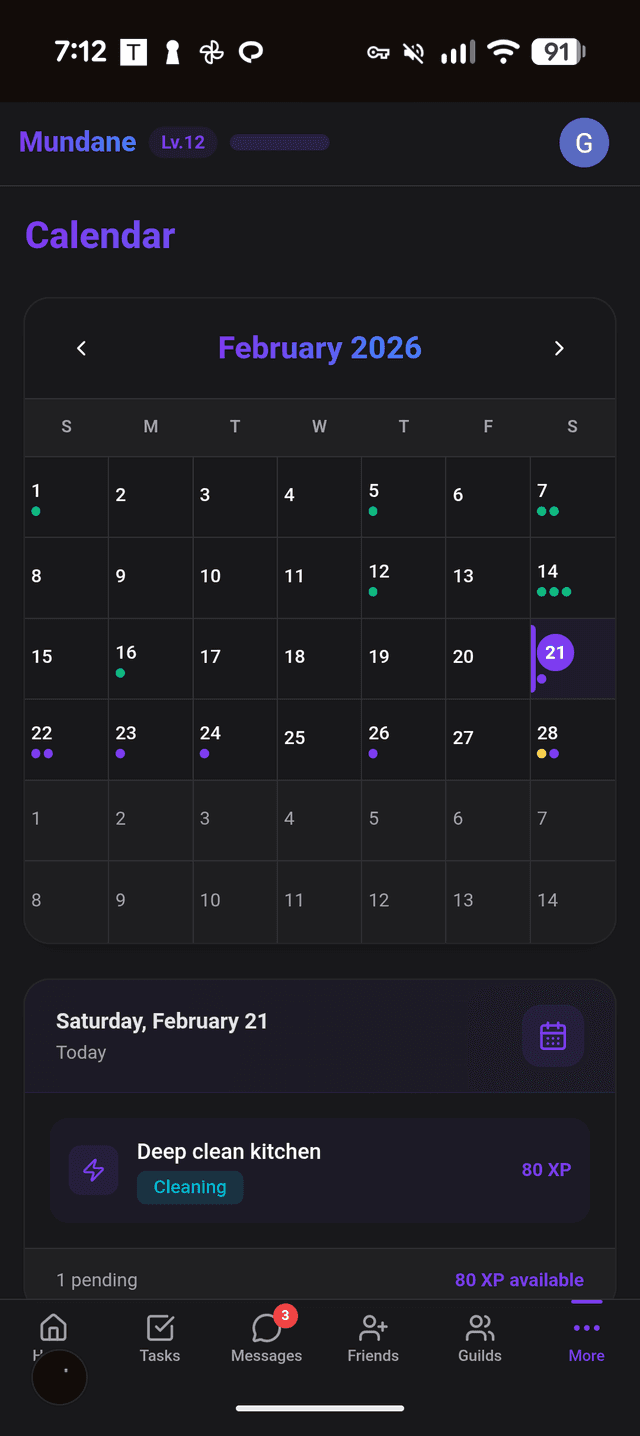
Task: Open the Guilds icon
Action: pyautogui.click(x=479, y=1327)
